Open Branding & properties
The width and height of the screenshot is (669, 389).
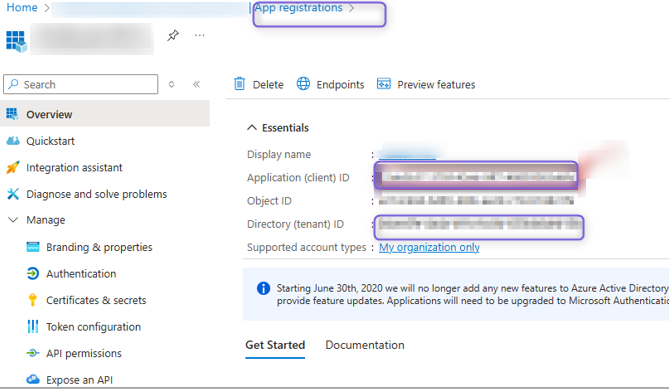(x=99, y=247)
